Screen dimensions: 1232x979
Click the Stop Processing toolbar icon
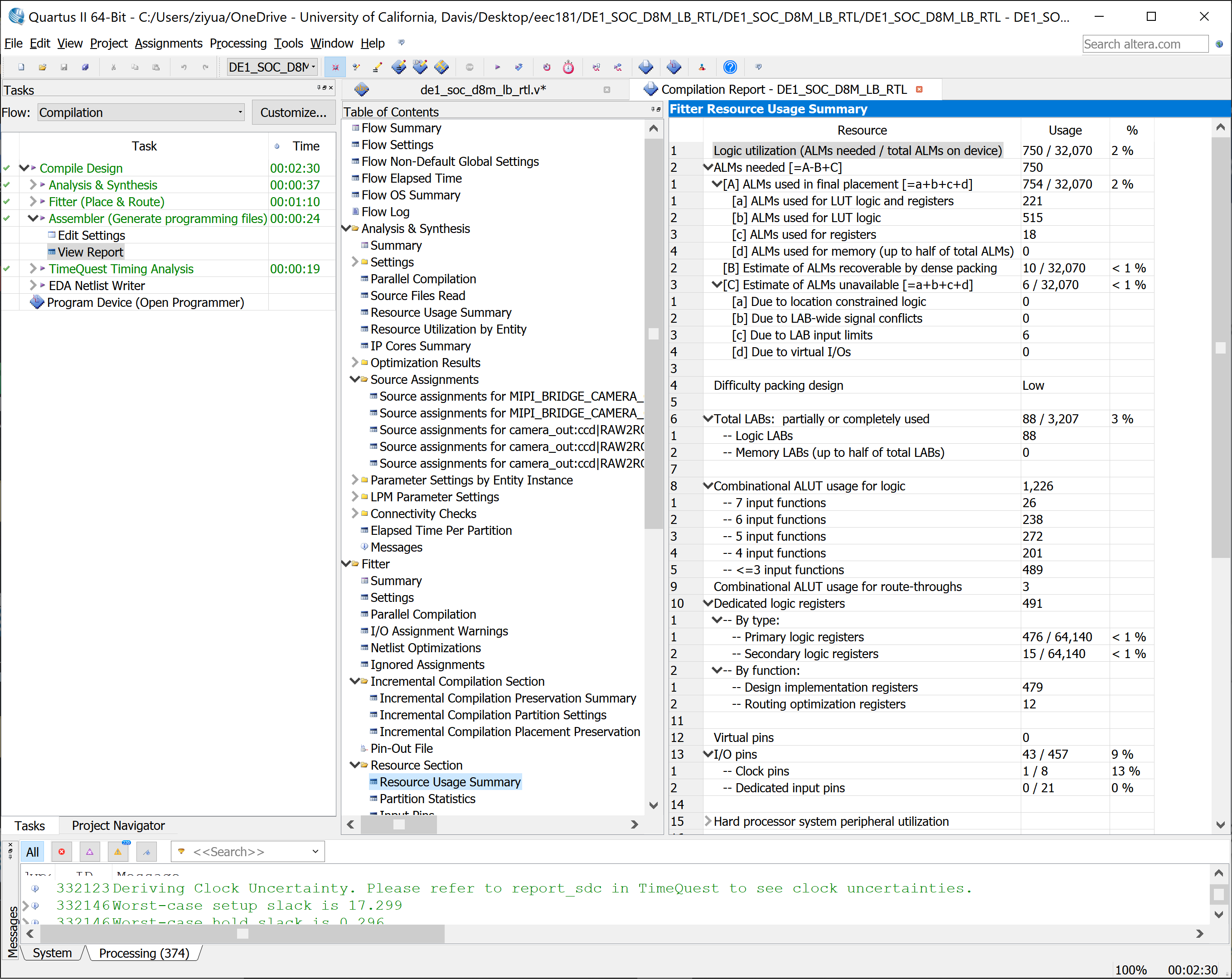tap(469, 68)
